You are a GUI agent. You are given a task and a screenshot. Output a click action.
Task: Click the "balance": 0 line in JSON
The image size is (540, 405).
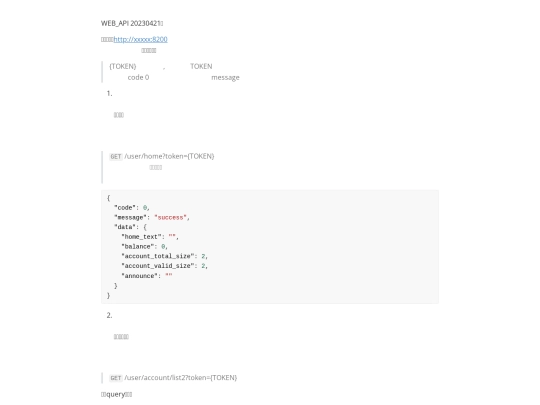click(x=144, y=247)
